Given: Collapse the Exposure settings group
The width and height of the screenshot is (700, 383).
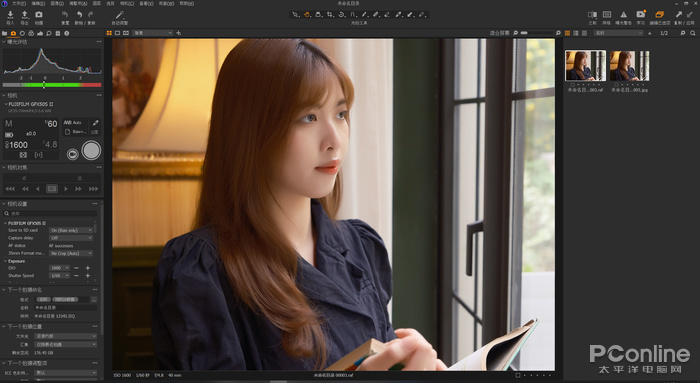Looking at the screenshot, I should pos(5,261).
